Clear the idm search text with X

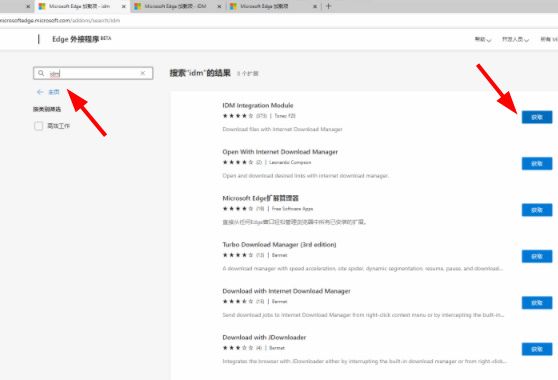143,73
